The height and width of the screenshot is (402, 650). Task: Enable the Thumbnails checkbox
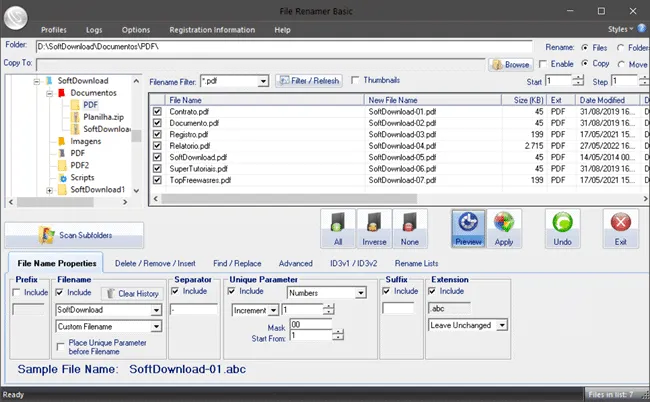(355, 80)
